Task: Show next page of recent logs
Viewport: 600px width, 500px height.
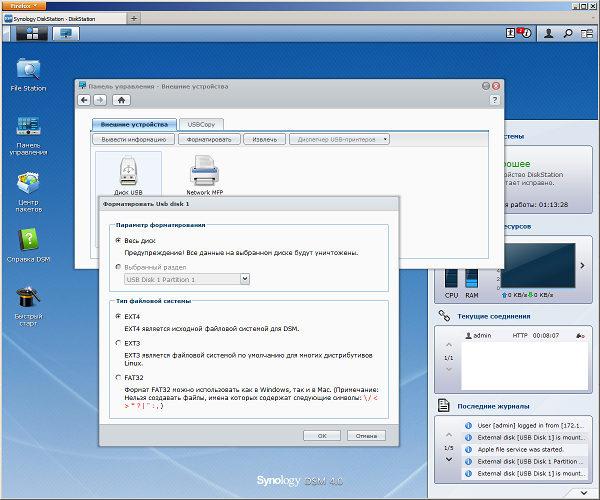Action: [x=449, y=459]
